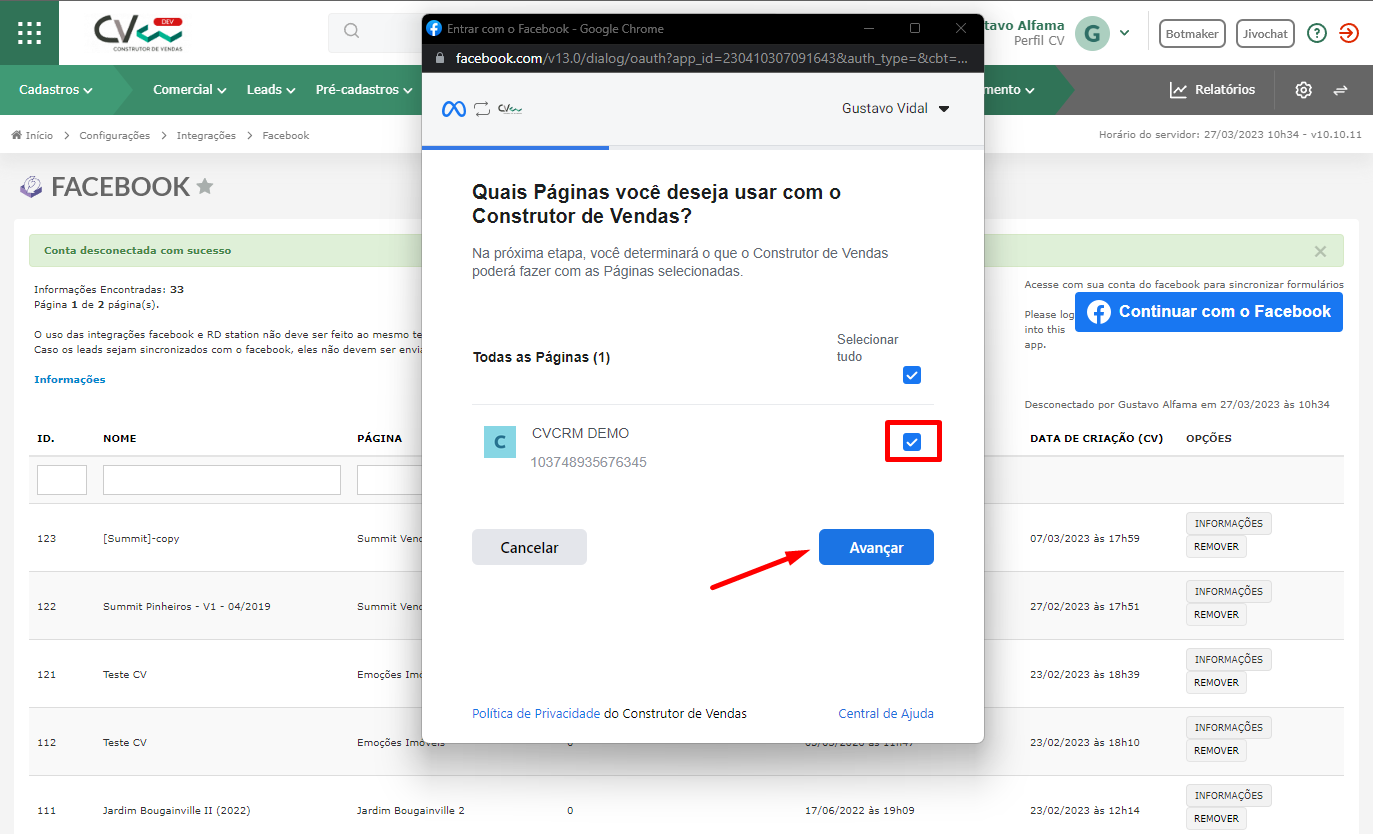Open Relatórios in the navbar
Screen dimensions: 1373x834
pos(1212,90)
